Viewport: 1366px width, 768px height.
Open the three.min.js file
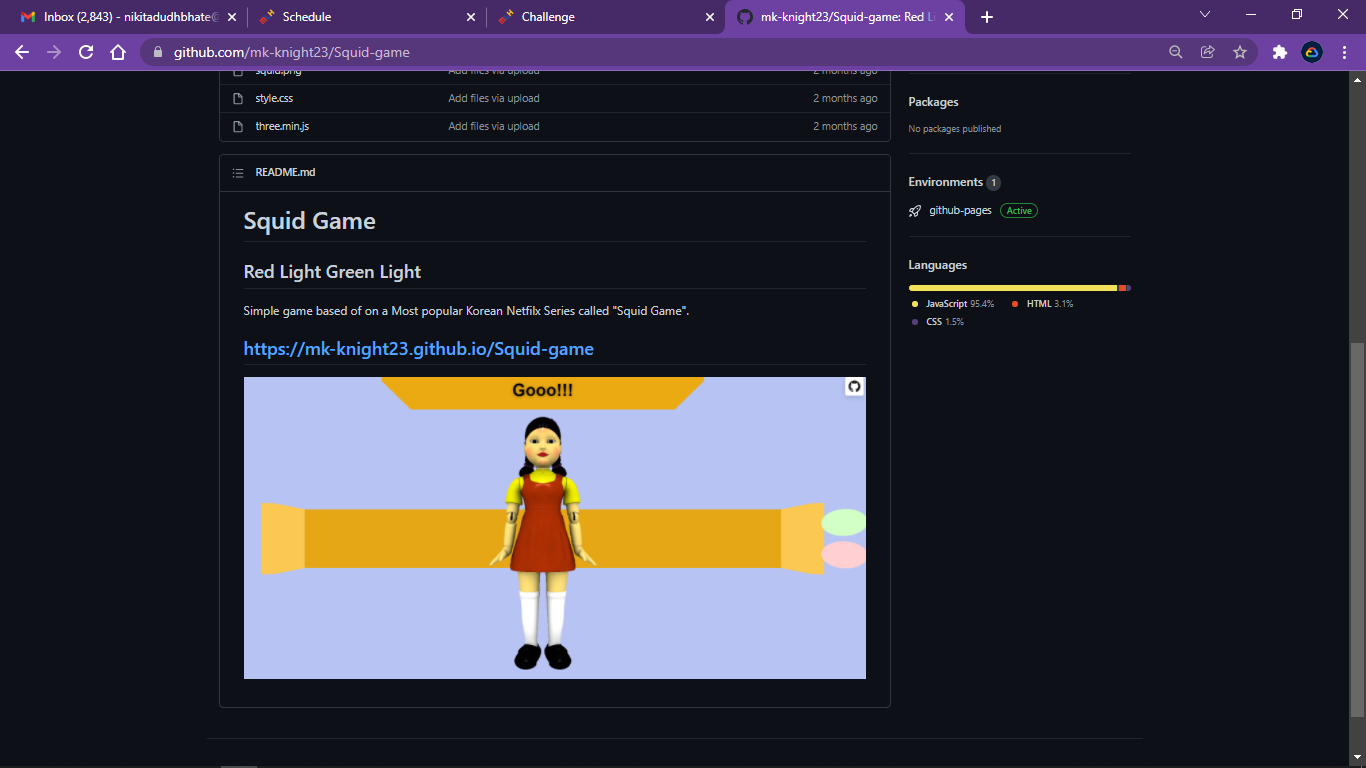click(x=281, y=126)
